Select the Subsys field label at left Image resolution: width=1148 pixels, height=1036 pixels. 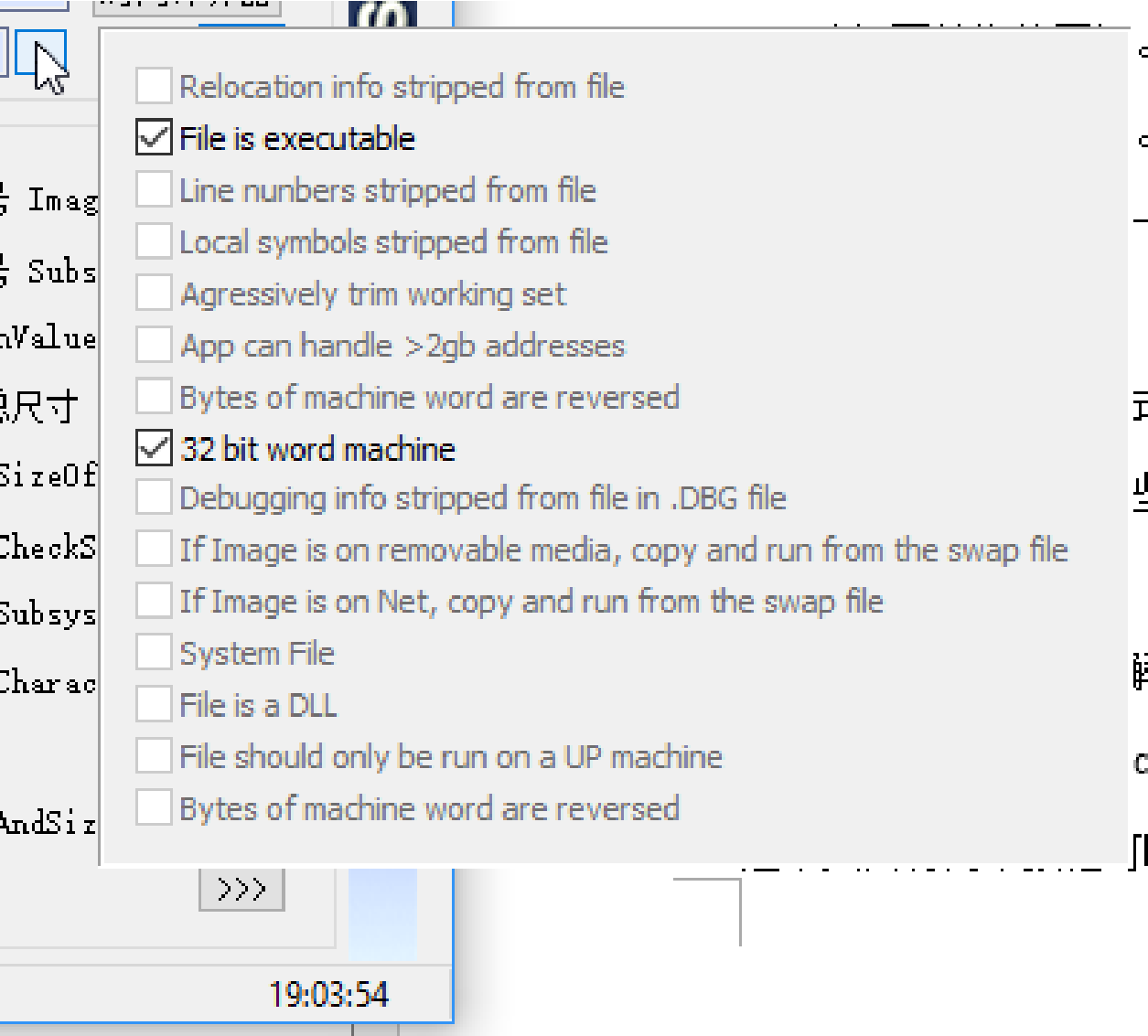[48, 614]
